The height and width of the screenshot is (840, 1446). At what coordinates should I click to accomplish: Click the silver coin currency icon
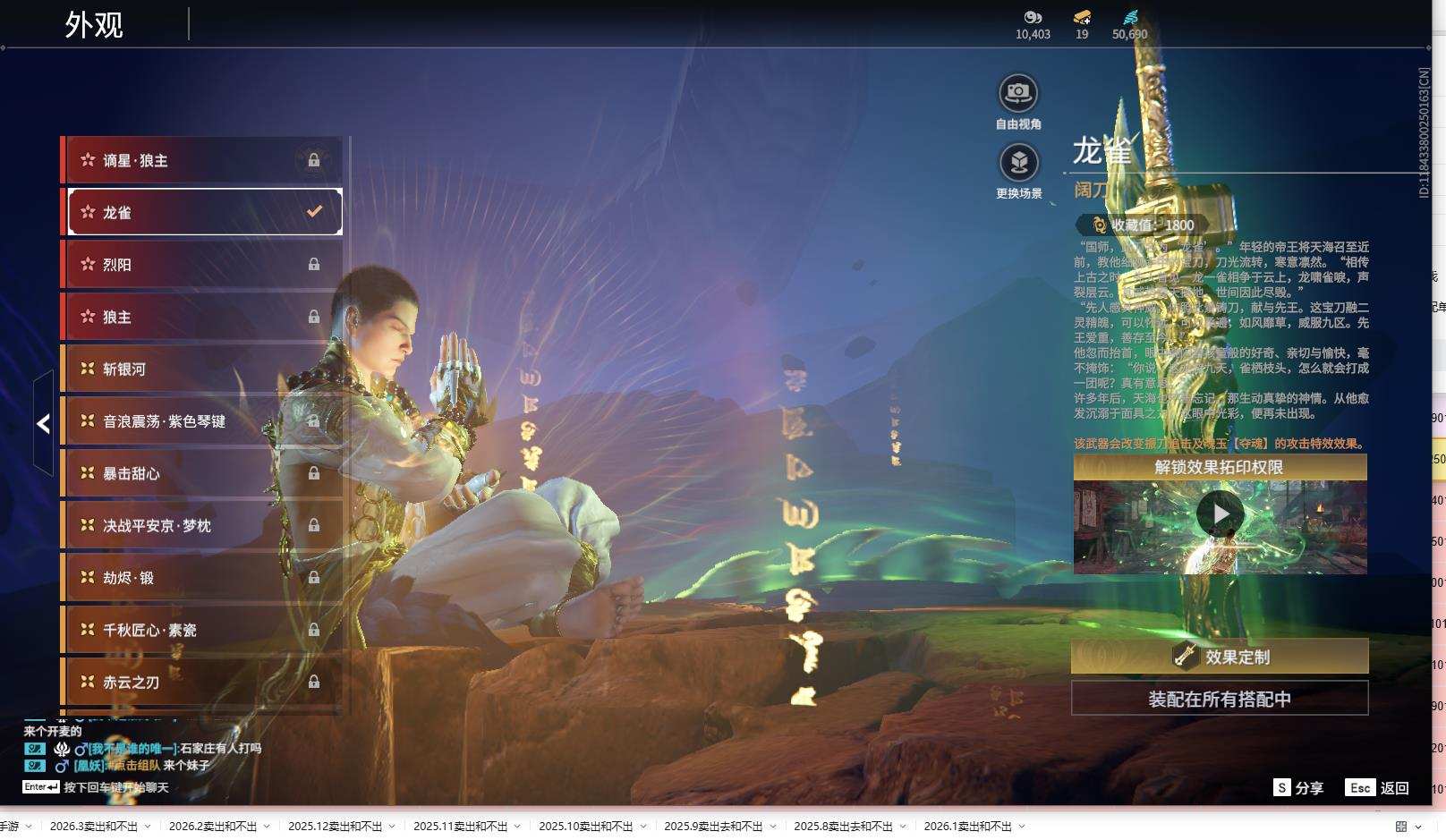pos(1033,17)
